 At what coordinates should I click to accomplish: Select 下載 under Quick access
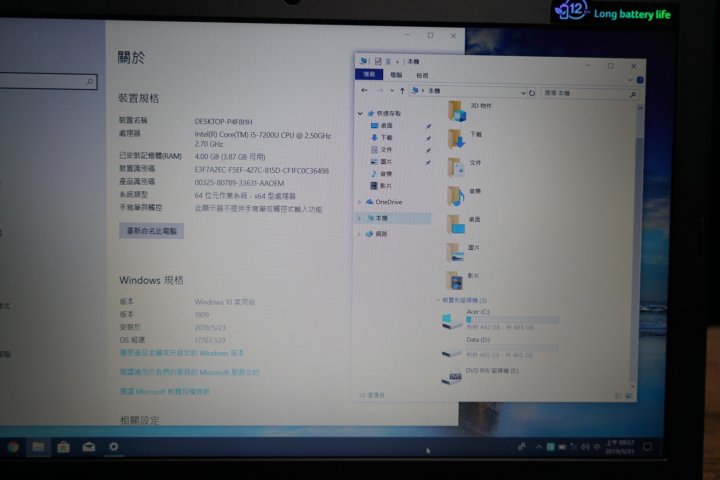pyautogui.click(x=386, y=137)
